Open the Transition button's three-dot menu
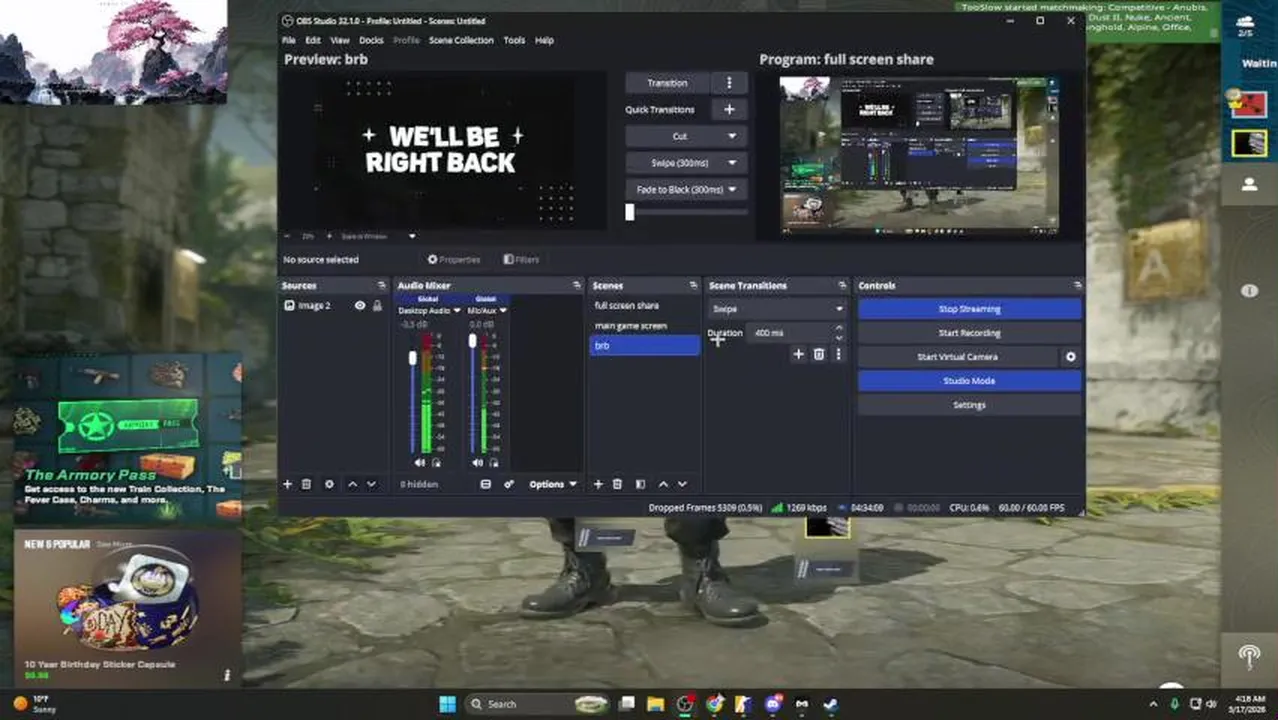Screen dimensions: 1278x720 (x=729, y=83)
